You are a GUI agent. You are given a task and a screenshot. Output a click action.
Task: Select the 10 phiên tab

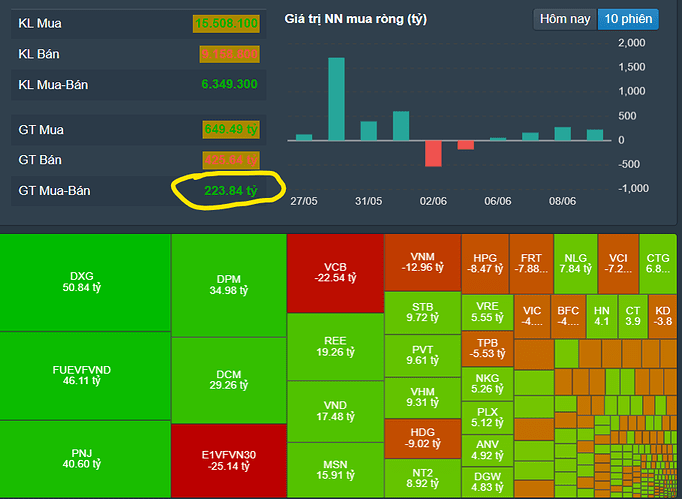pos(628,19)
